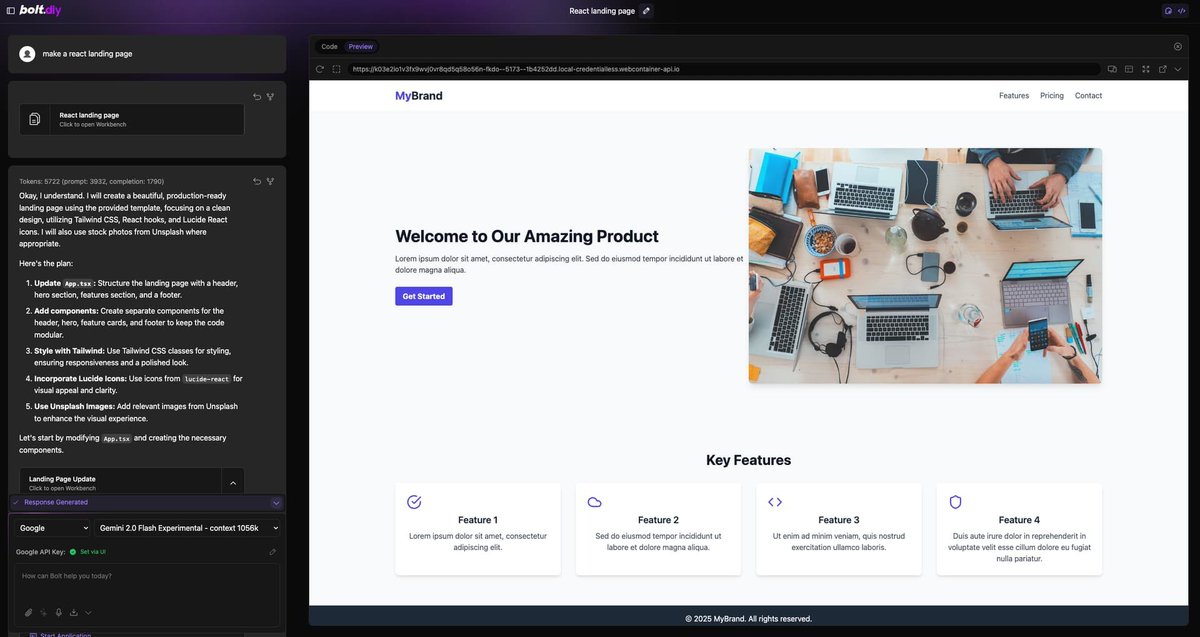Image resolution: width=1200 pixels, height=637 pixels.
Task: Open the Contact nav link
Action: tap(1088, 96)
